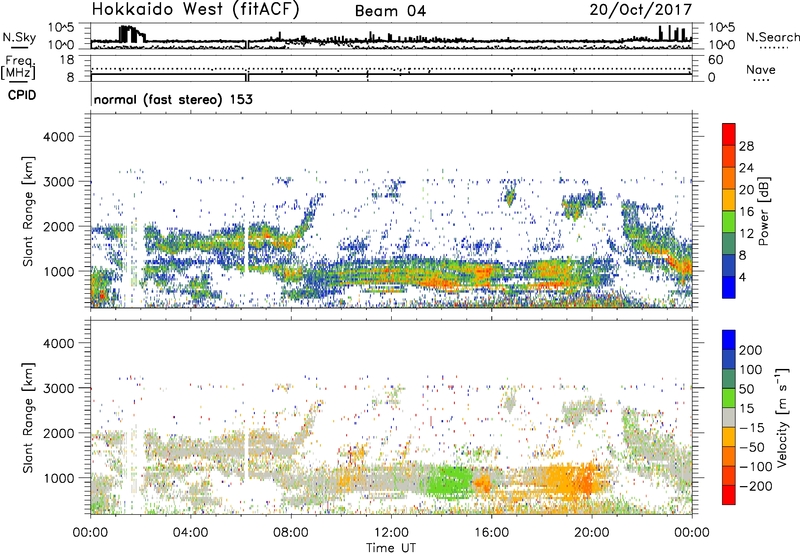Click the '60' Nave axis tick label
The image size is (800, 554).
tap(716, 60)
